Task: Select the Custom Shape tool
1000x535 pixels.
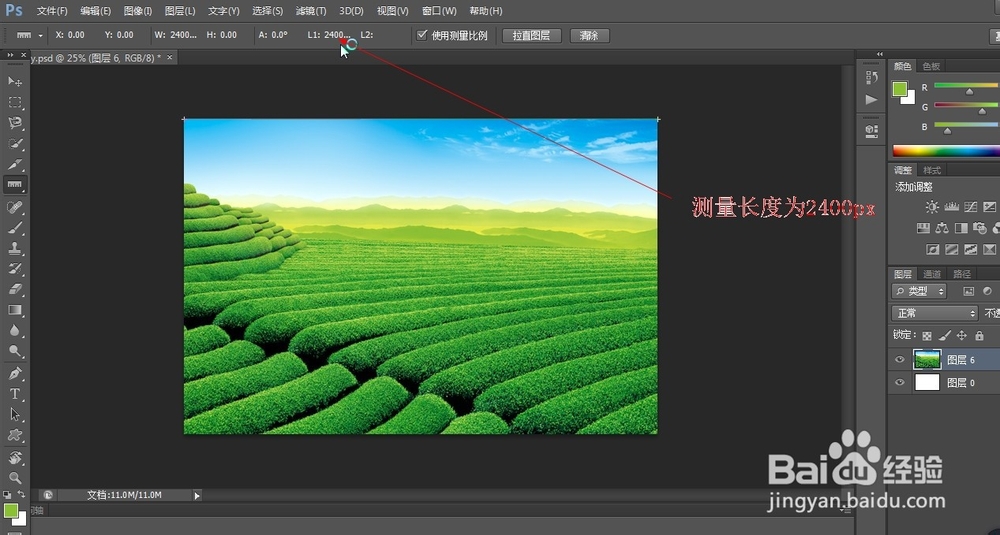Action: [15, 435]
